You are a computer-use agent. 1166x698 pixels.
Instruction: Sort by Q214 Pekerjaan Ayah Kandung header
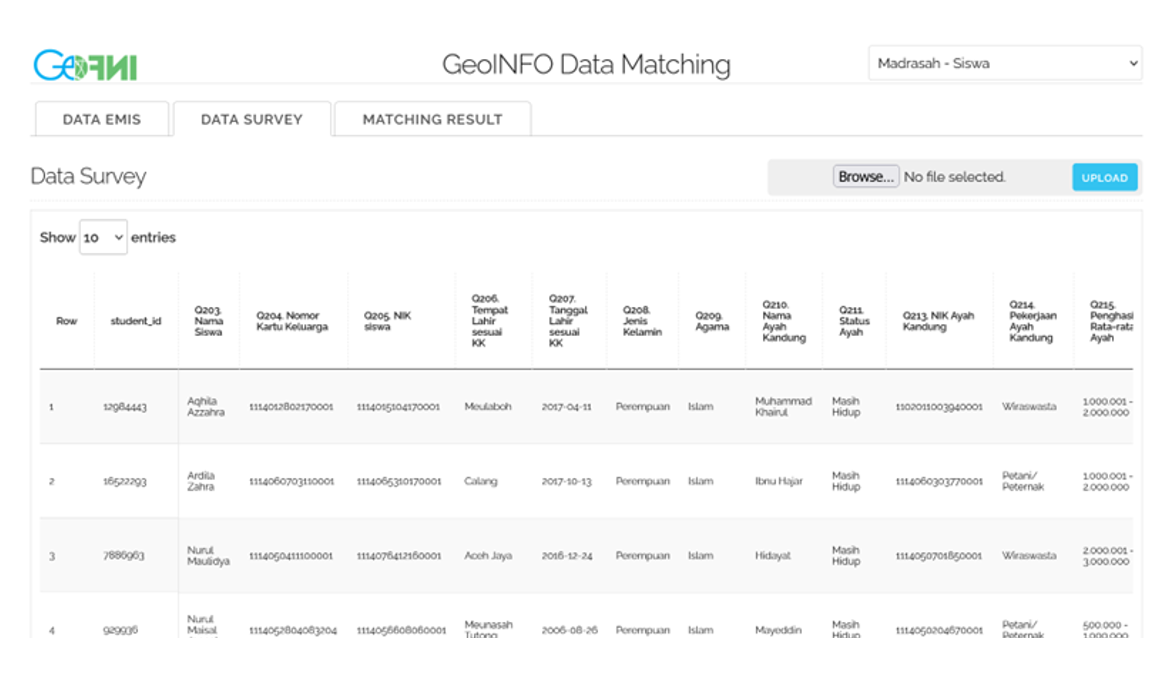point(1033,321)
